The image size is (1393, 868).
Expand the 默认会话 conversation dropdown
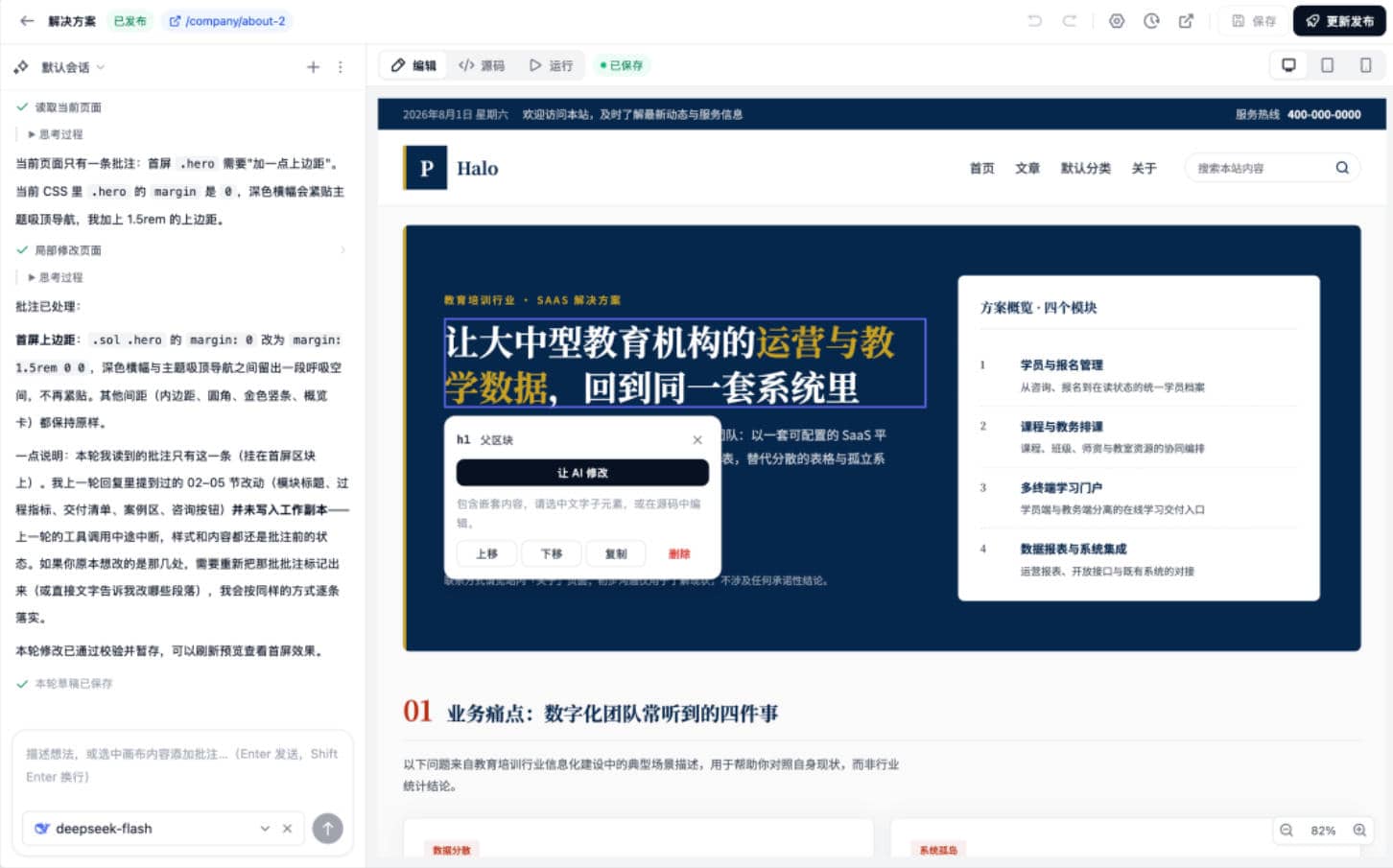72,67
